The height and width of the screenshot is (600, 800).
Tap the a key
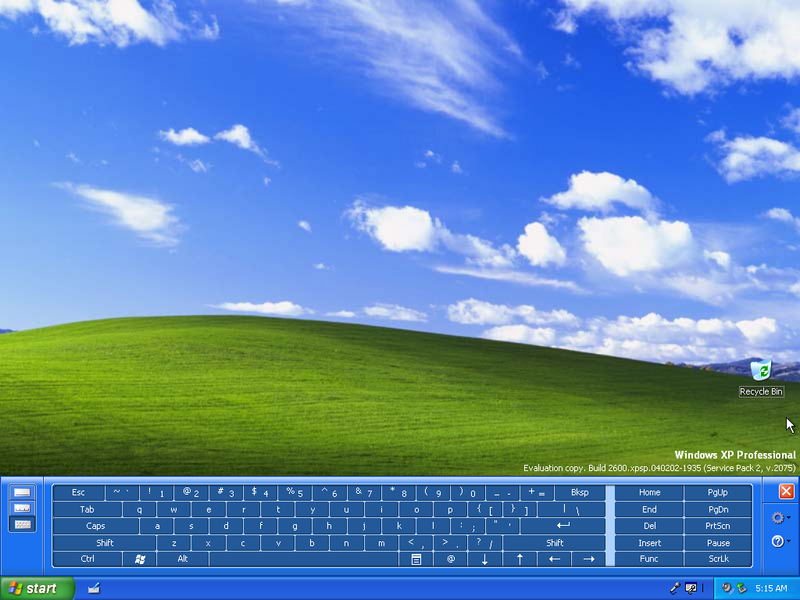pyautogui.click(x=157, y=526)
